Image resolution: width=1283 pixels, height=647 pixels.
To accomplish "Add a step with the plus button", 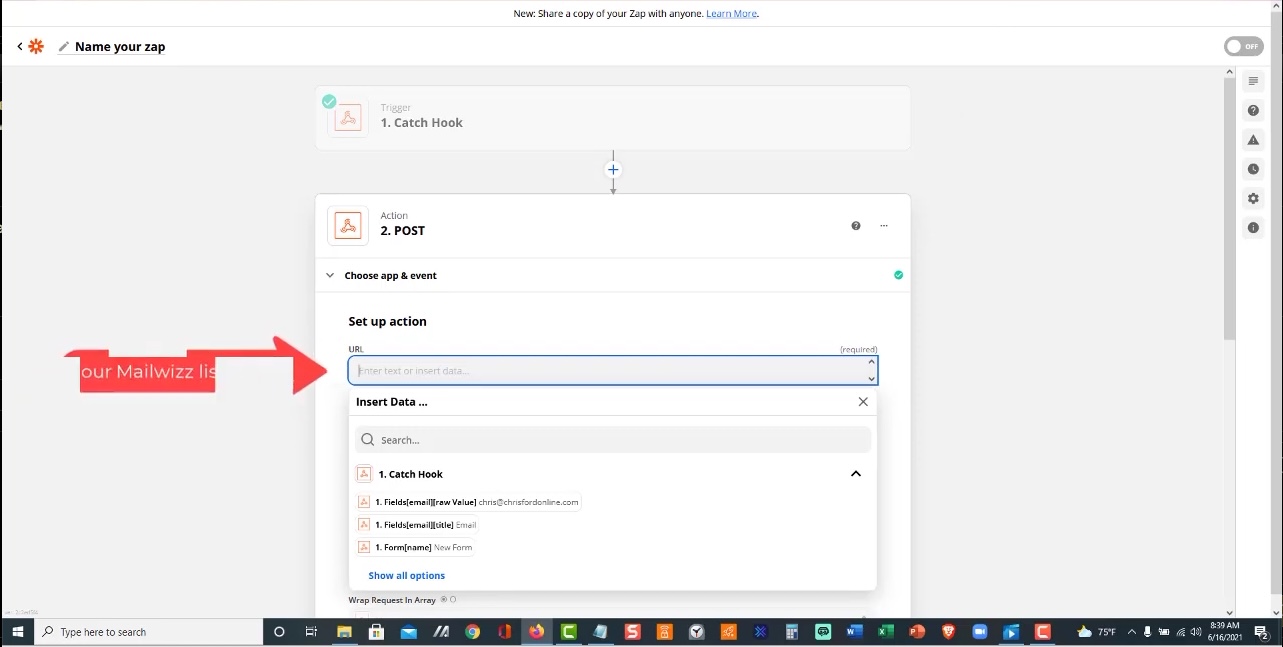I will pyautogui.click(x=614, y=170).
